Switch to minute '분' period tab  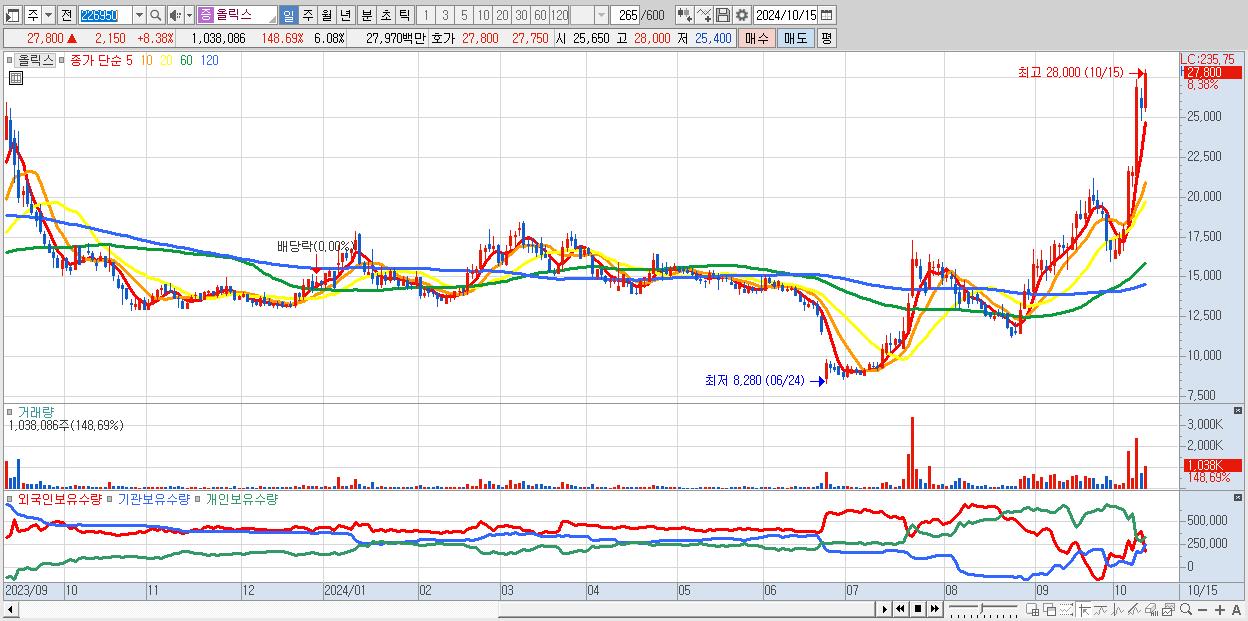pos(366,15)
